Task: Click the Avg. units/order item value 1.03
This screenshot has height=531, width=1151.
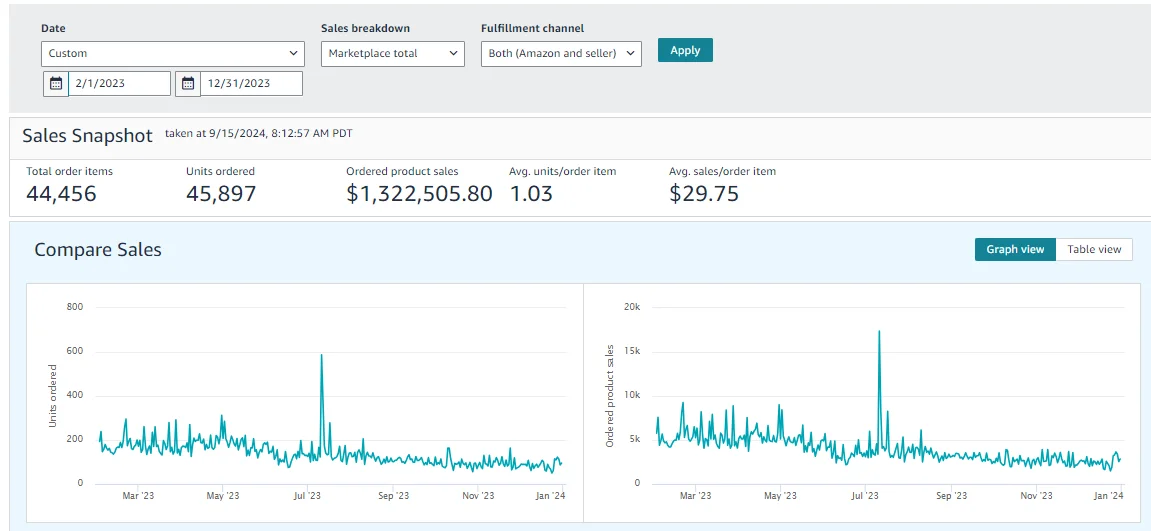Action: [x=531, y=194]
